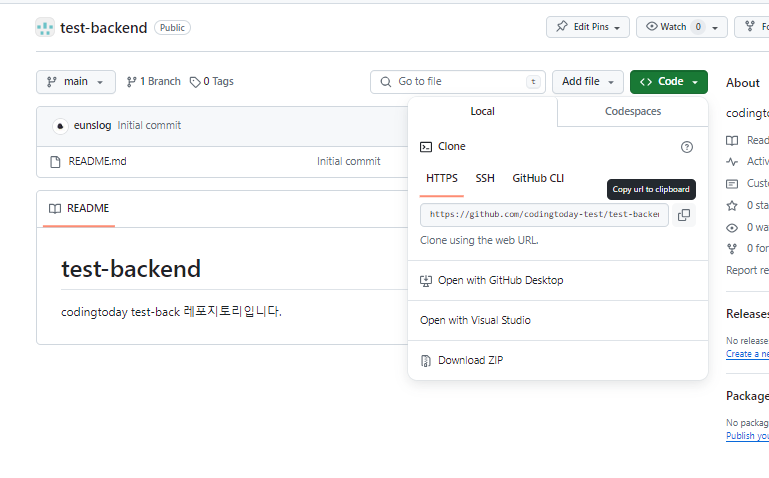
Task: Click the Readme book icon in About
Action: point(732,141)
